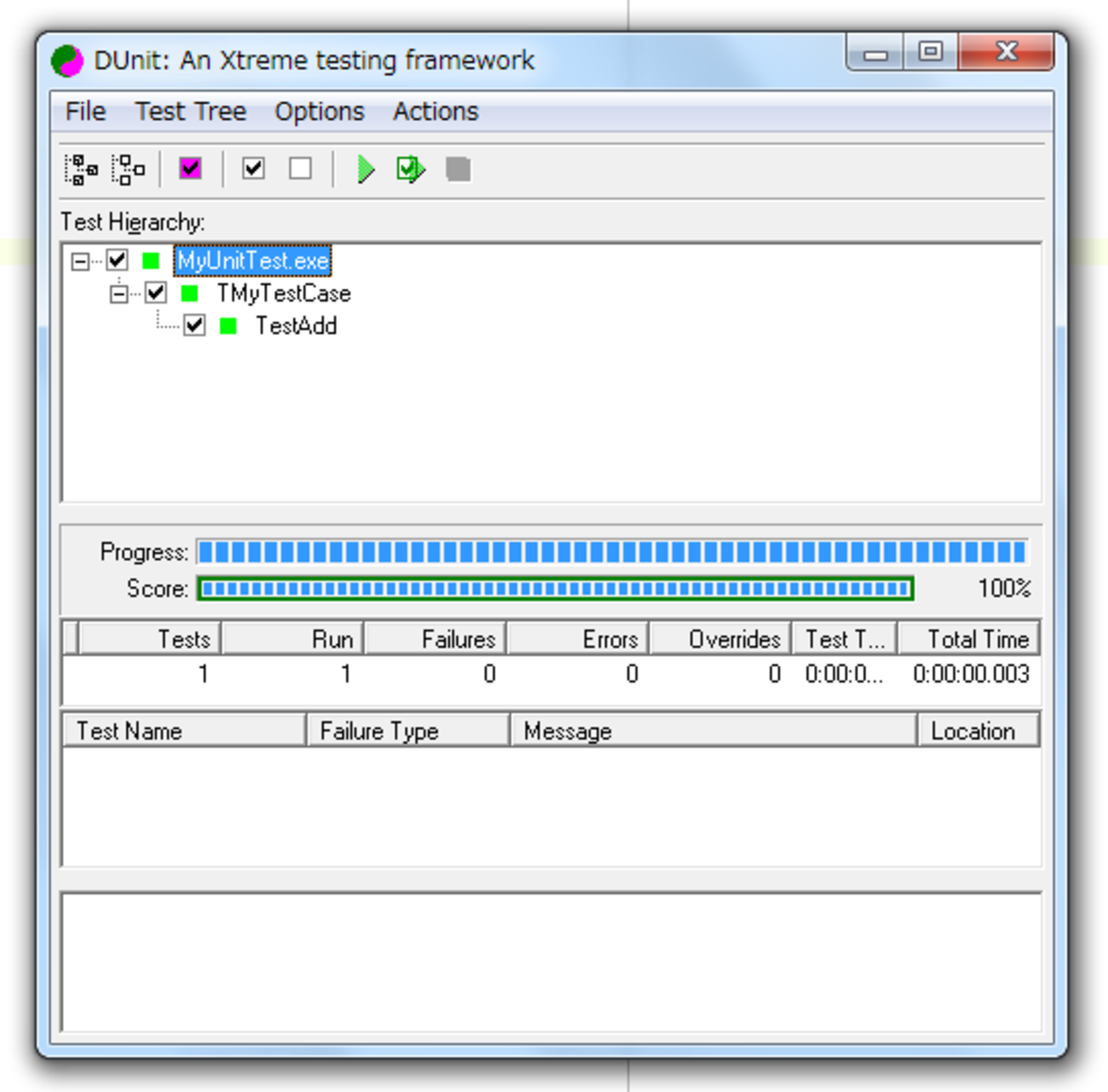The image size is (1108, 1092).
Task: Click the DUnit app icon in title bar
Action: coord(67,61)
